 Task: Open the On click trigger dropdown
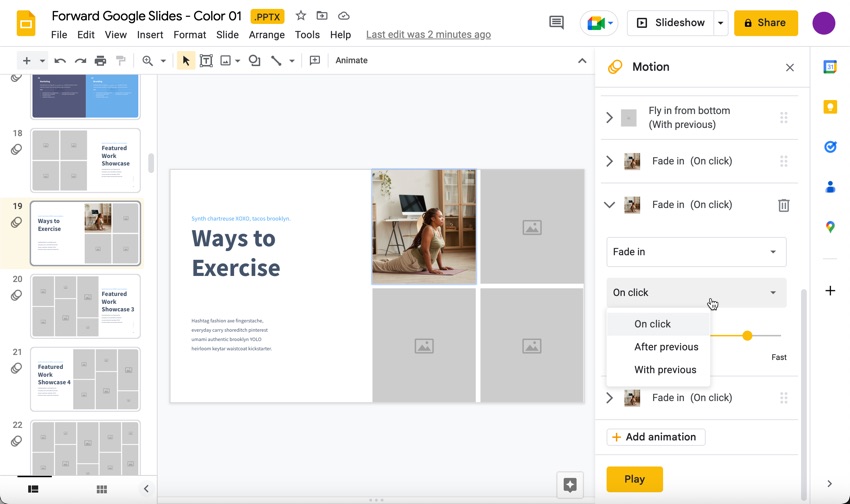[x=696, y=293]
